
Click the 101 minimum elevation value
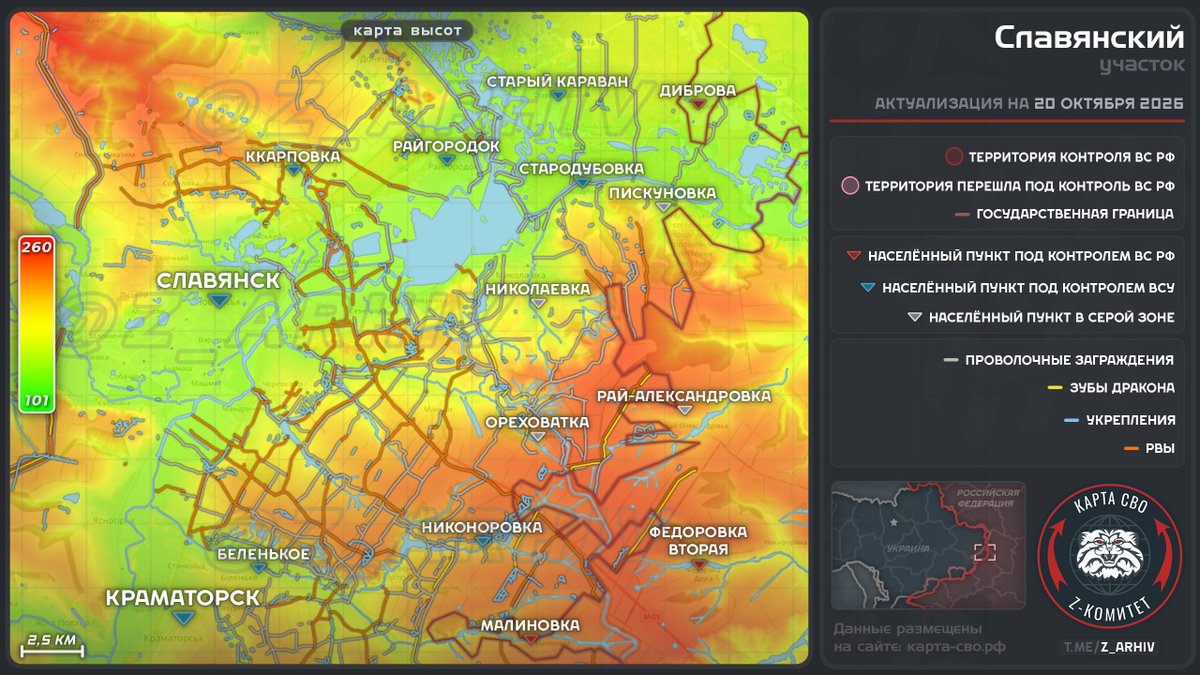coord(36,403)
